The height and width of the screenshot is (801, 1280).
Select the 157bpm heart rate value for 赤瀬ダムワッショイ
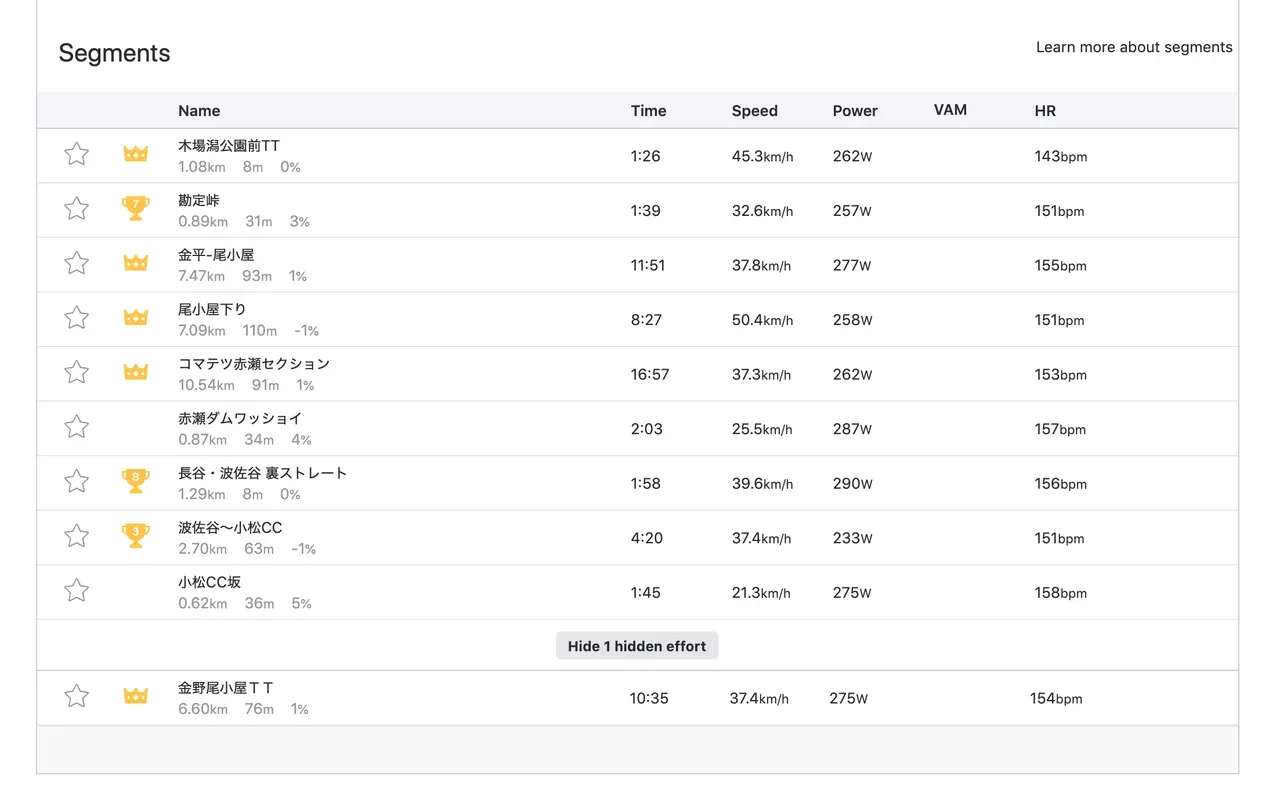click(x=1060, y=429)
